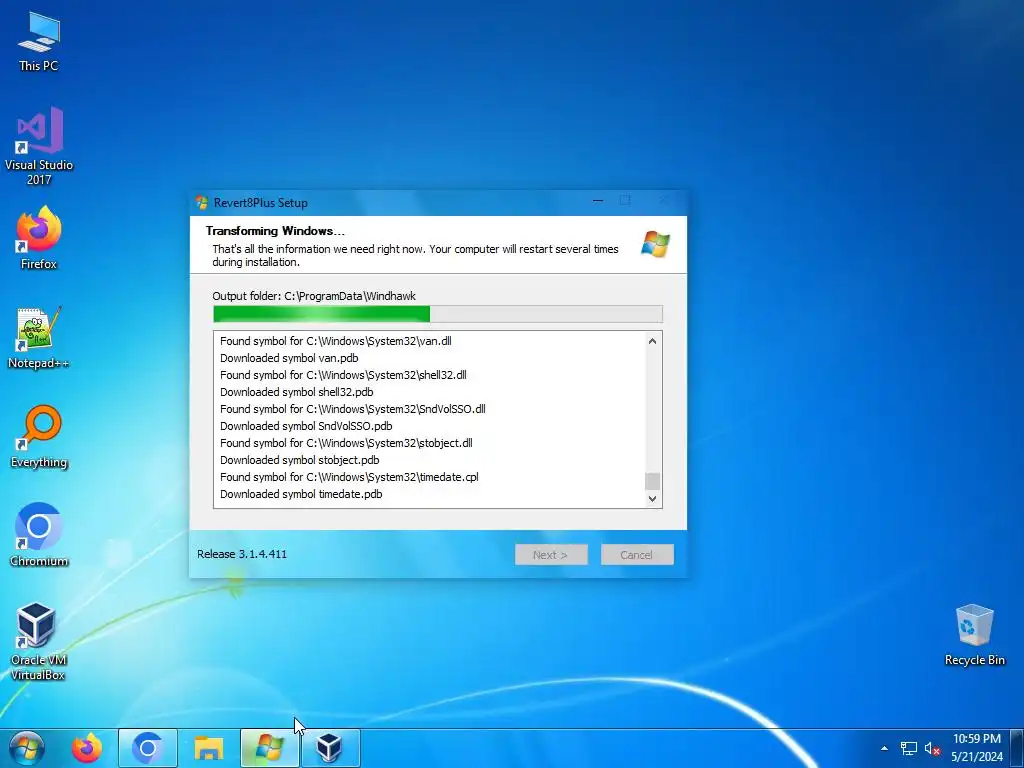The width and height of the screenshot is (1024, 768).
Task: Click the network tray icon
Action: pyautogui.click(x=908, y=748)
